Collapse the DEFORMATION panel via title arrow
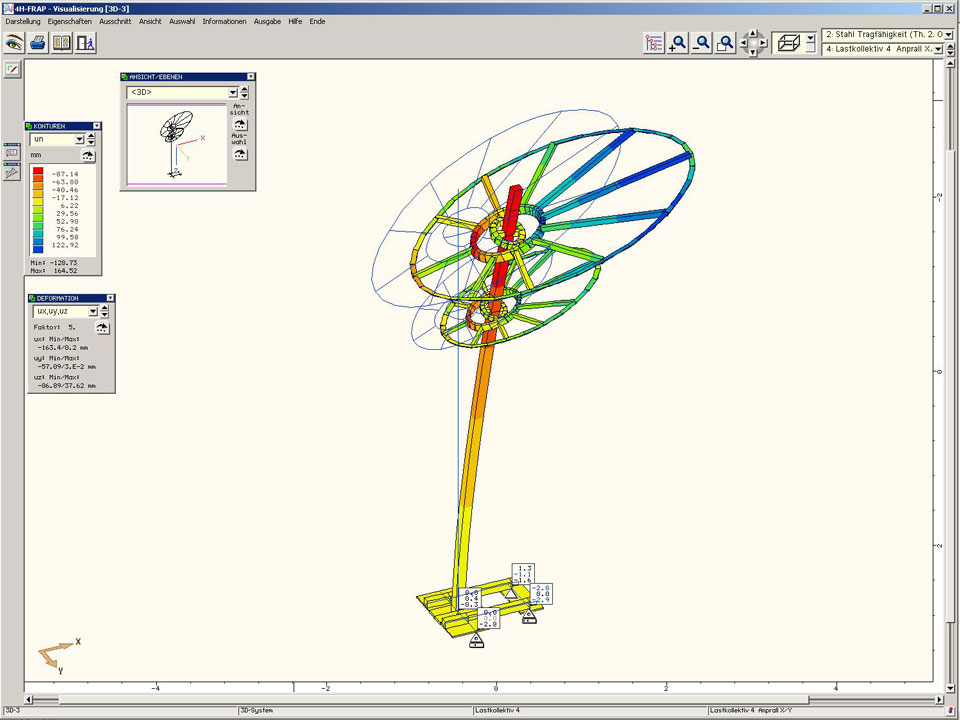The width and height of the screenshot is (960, 720). click(x=109, y=298)
